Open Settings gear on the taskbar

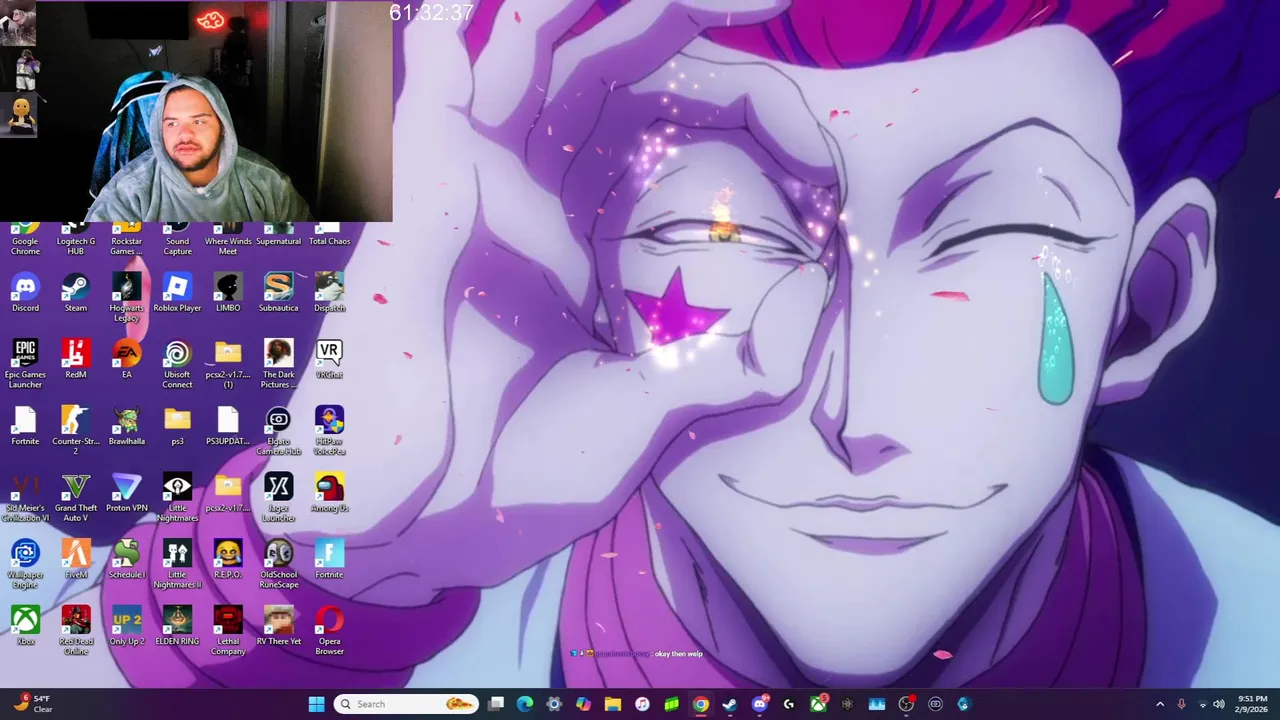(554, 704)
